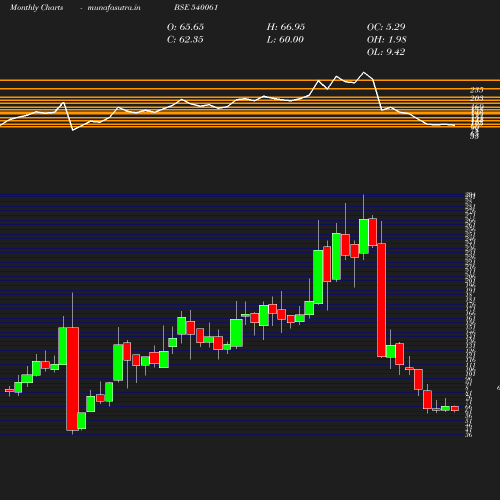Select the open value "O: 65.65"
This screenshot has height=500, width=500.
(185, 27)
